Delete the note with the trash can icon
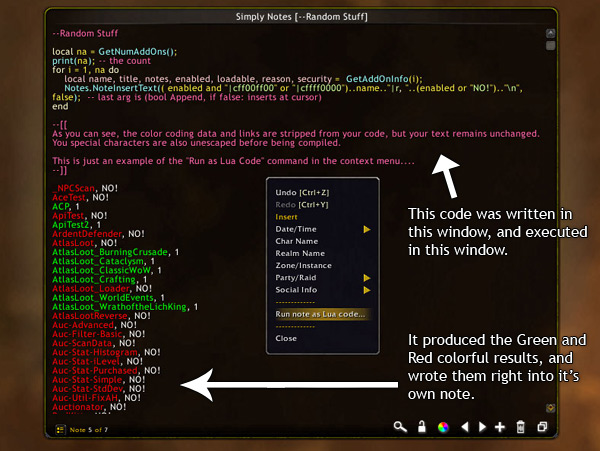The image size is (600, 451). click(520, 427)
